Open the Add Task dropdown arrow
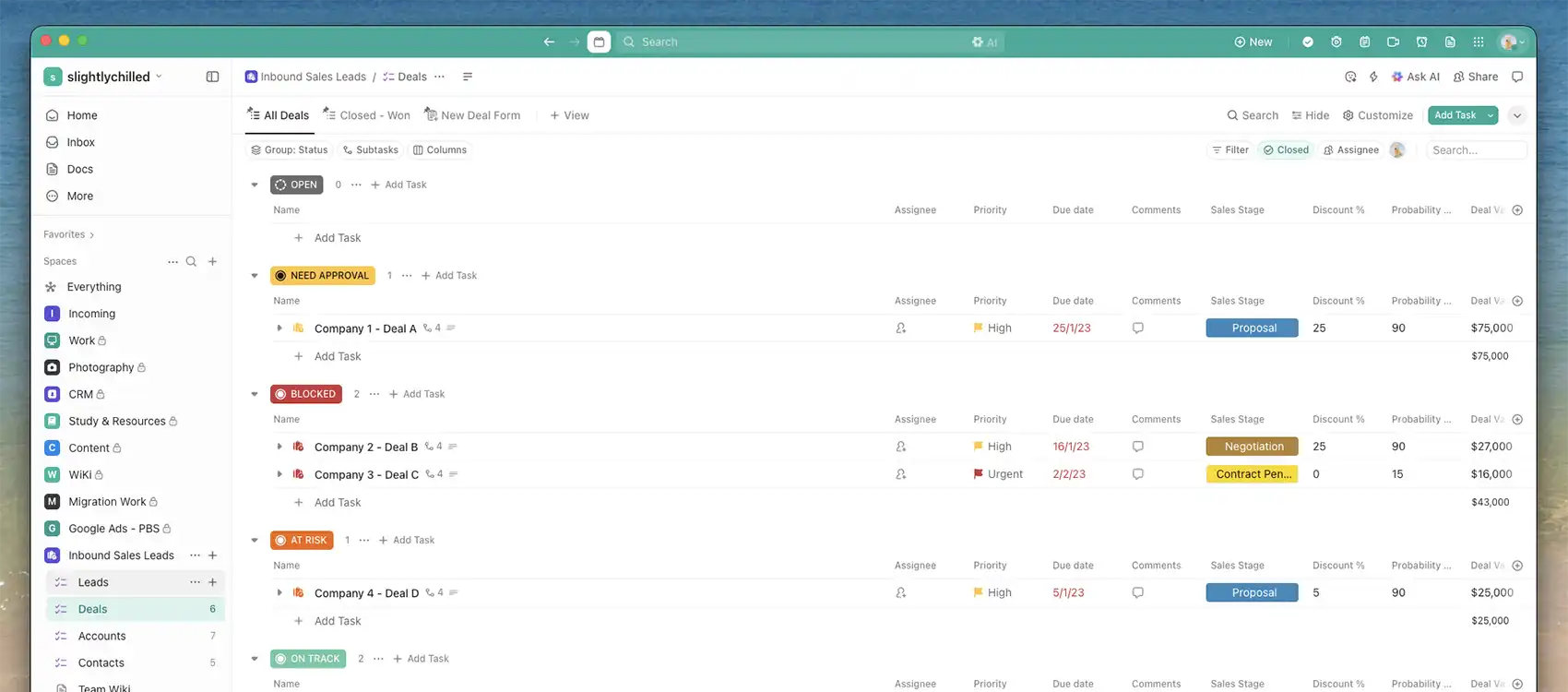Image resolution: width=1568 pixels, height=692 pixels. point(1491,115)
